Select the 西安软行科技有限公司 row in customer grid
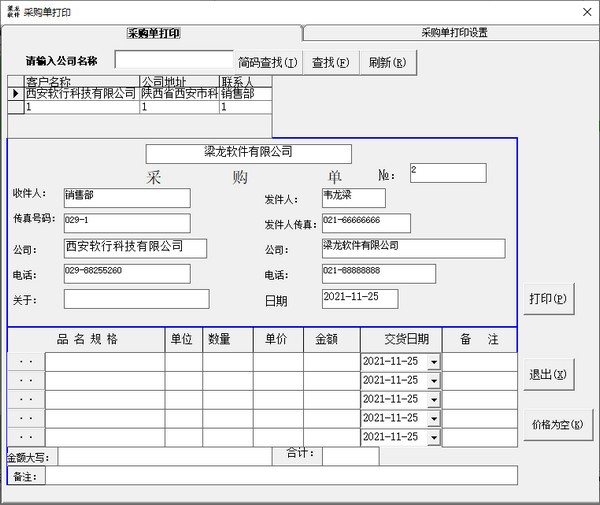The width and height of the screenshot is (600, 505). (80, 93)
